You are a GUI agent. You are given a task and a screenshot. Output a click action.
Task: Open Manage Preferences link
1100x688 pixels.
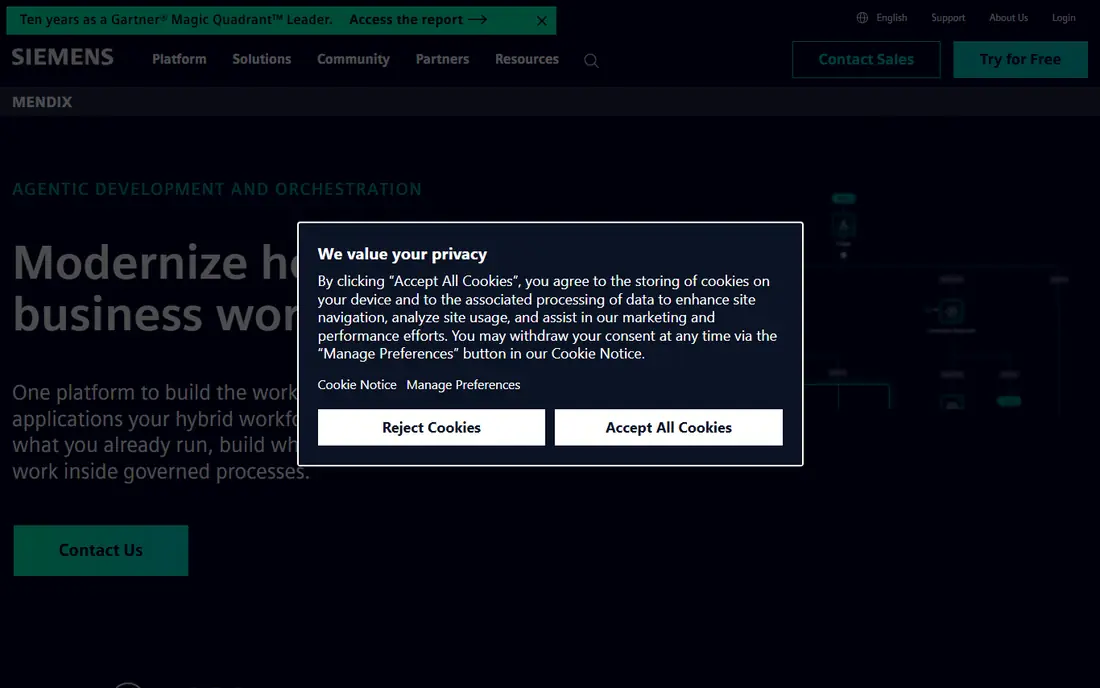[x=463, y=384]
